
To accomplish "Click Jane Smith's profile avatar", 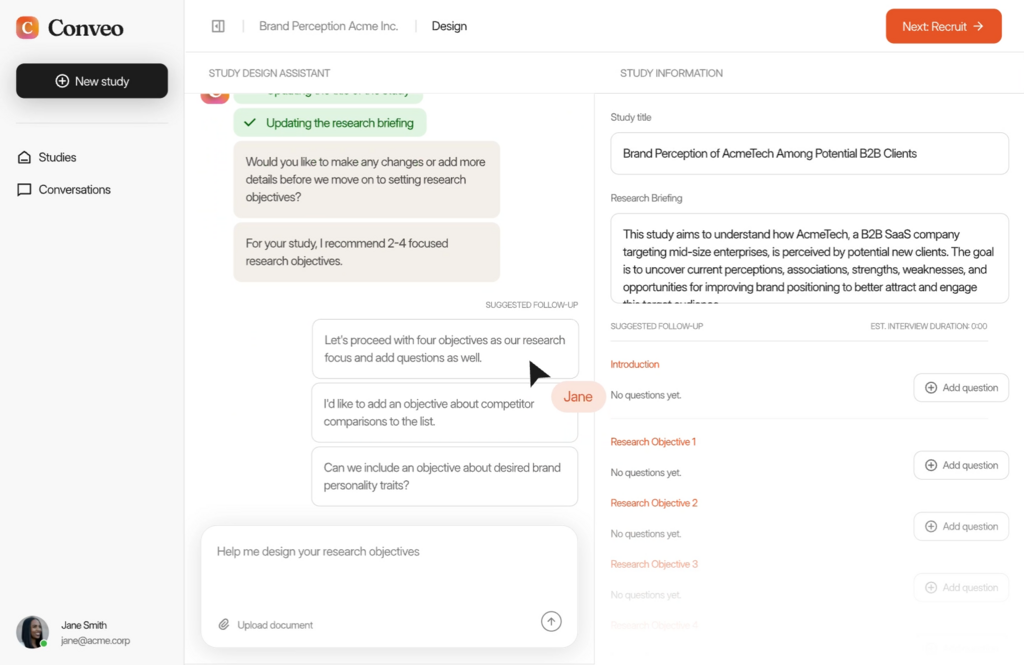I will [x=32, y=632].
